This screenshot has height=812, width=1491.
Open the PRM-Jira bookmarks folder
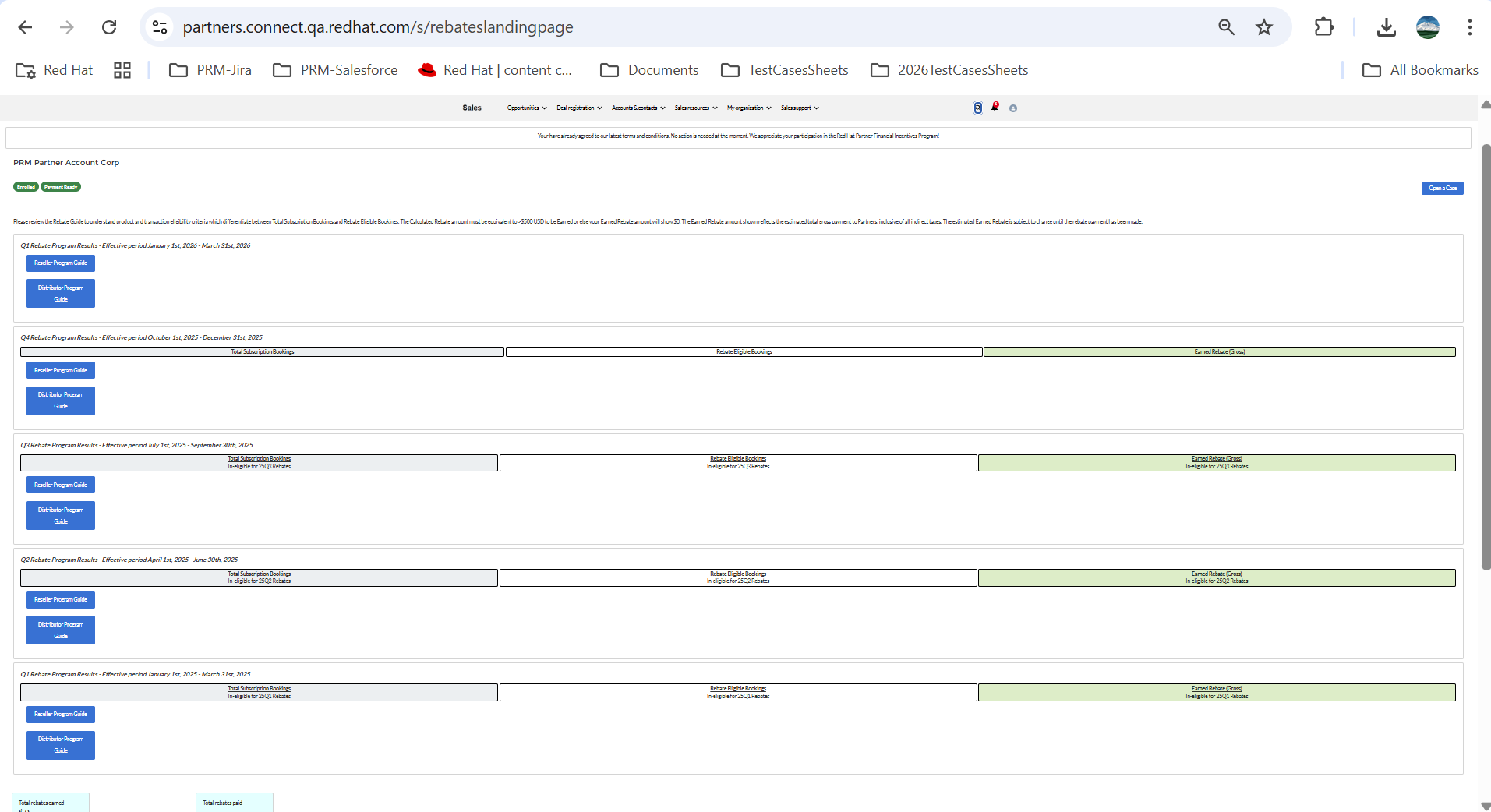210,70
